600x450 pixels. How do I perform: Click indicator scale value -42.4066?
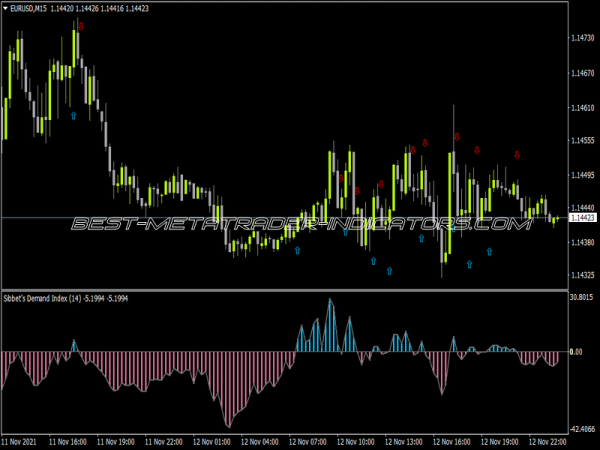[x=582, y=429]
